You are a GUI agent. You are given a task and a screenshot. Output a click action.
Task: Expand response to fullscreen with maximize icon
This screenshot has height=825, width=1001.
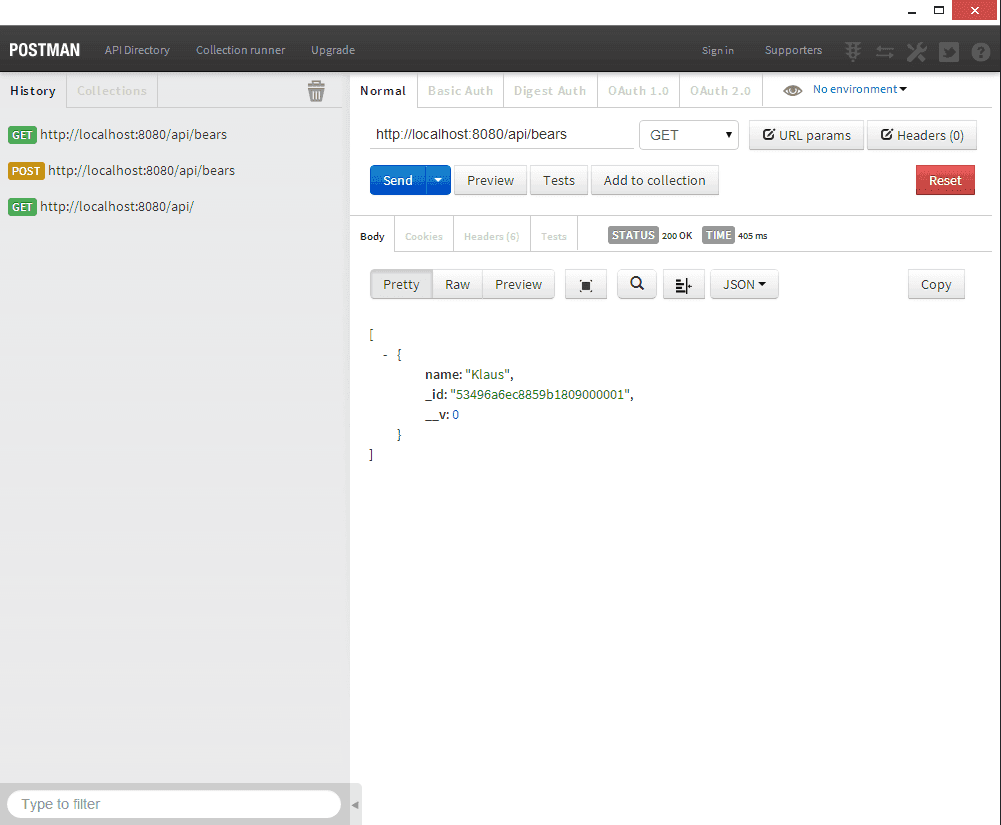click(585, 284)
